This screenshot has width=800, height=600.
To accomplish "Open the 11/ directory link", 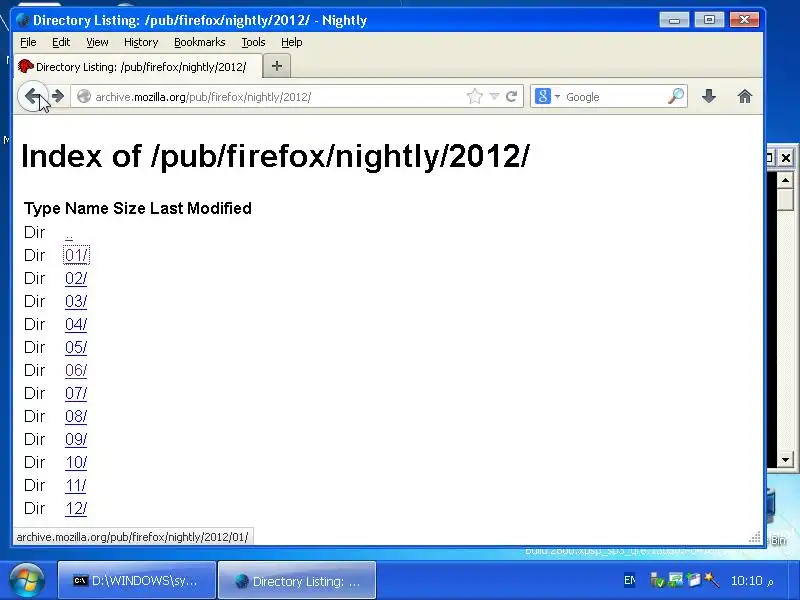I will (x=76, y=485).
